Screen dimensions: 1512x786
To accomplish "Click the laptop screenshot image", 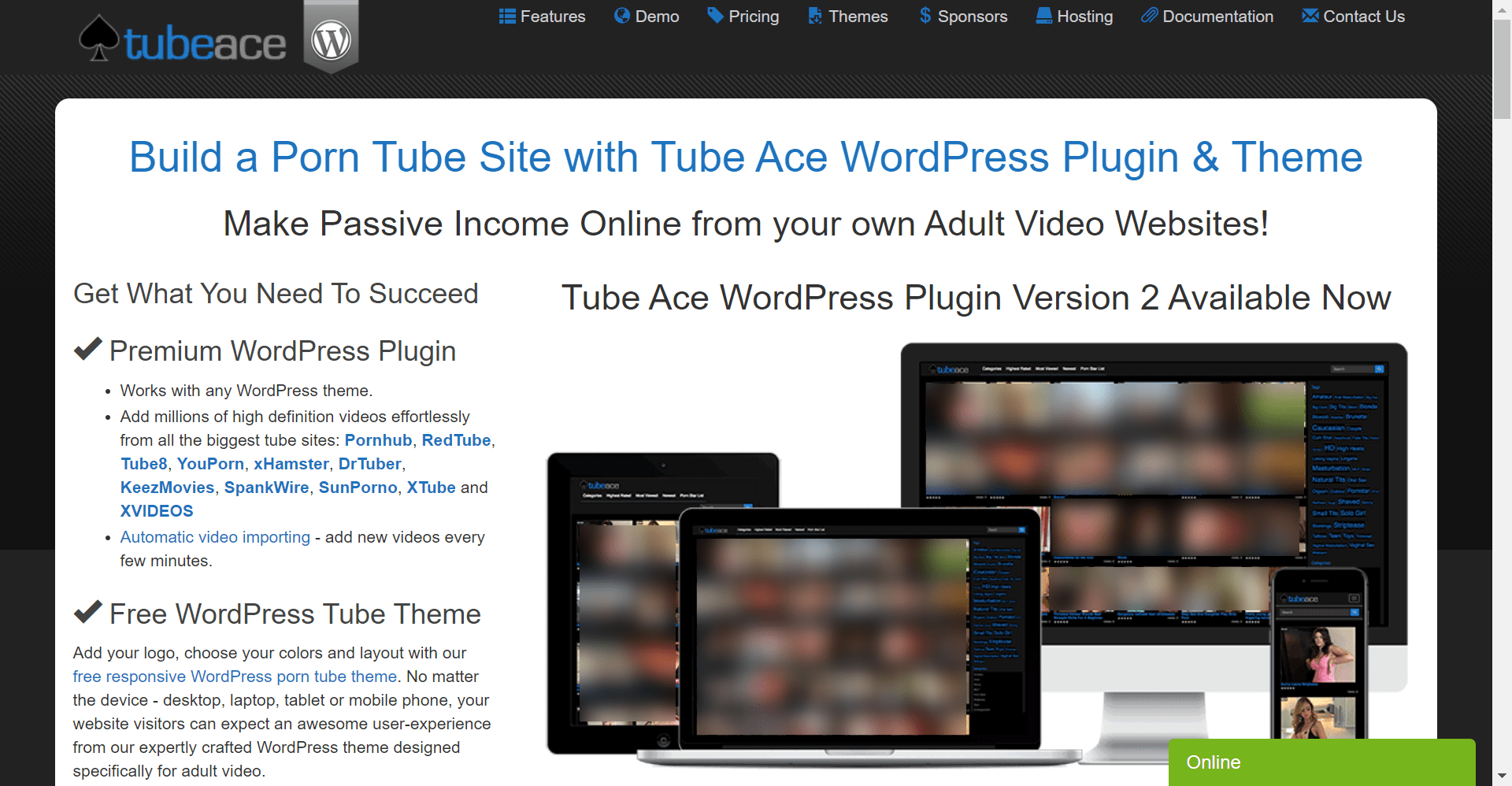I will [858, 638].
